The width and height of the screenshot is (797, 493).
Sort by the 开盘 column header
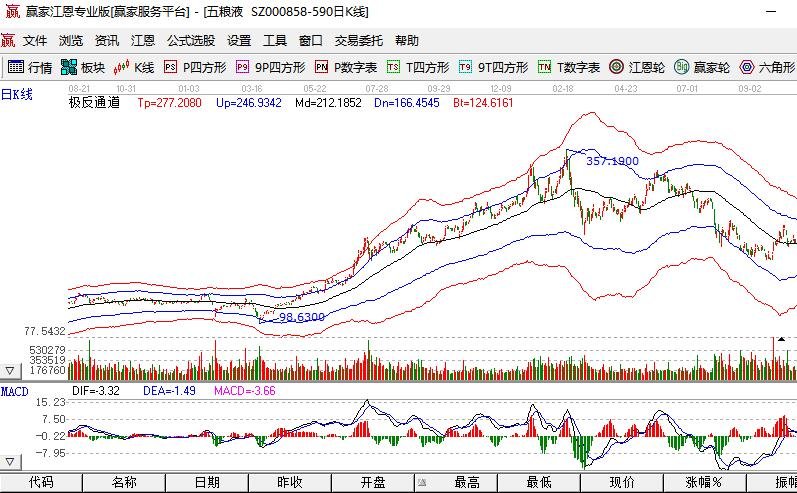[373, 482]
